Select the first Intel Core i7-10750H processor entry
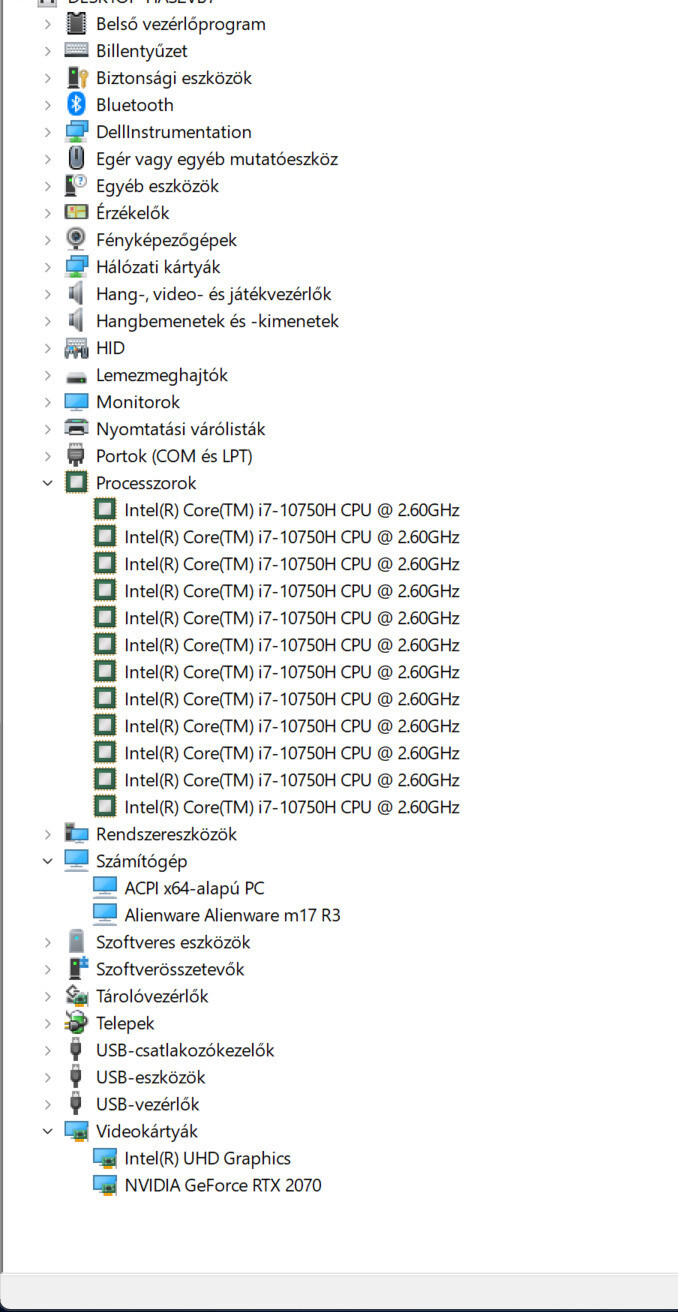This screenshot has height=1312, width=678. click(291, 510)
